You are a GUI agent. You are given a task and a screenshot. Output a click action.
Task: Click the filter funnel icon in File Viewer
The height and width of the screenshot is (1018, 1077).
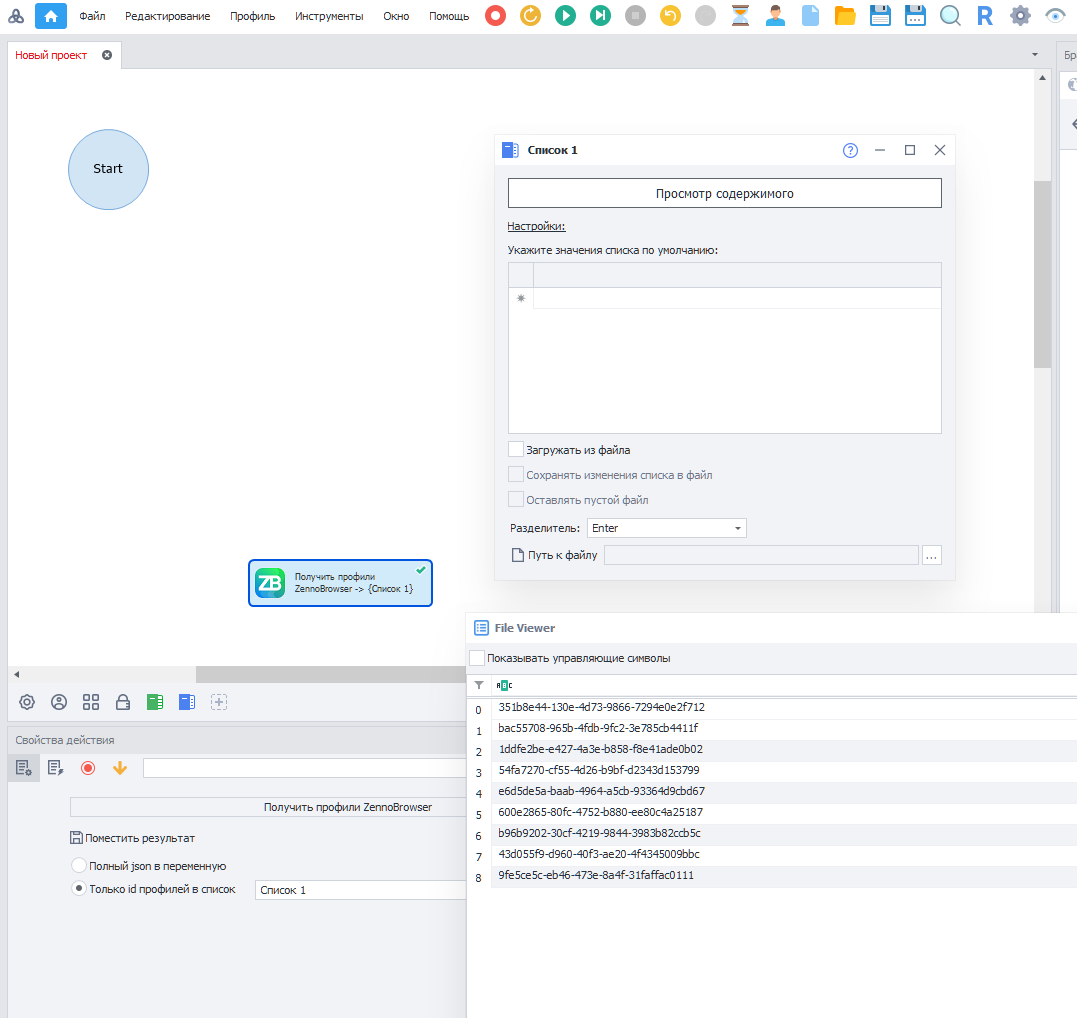point(479,685)
